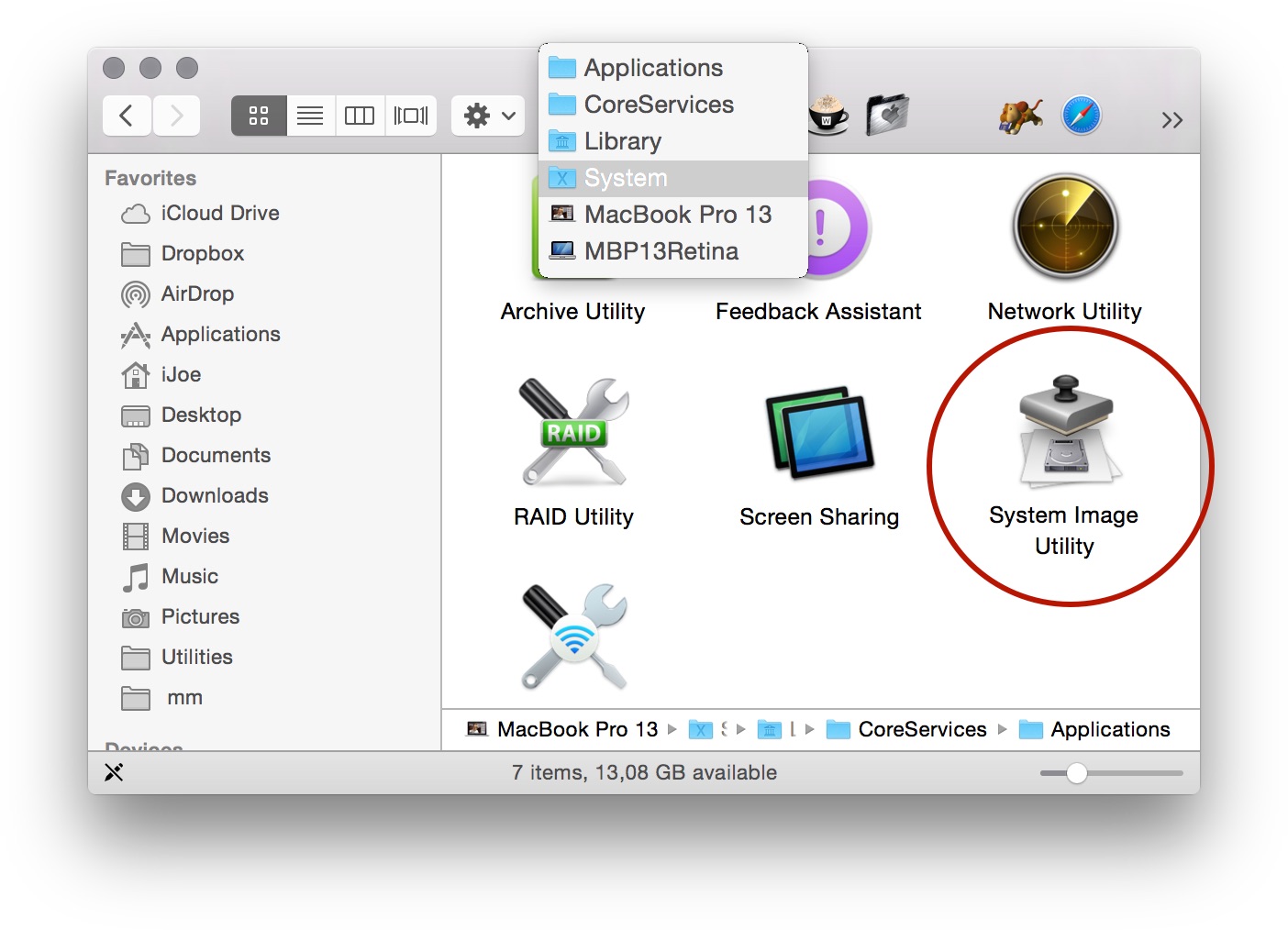
Task: Choose CoreServices in the path popup menu
Action: (x=673, y=105)
